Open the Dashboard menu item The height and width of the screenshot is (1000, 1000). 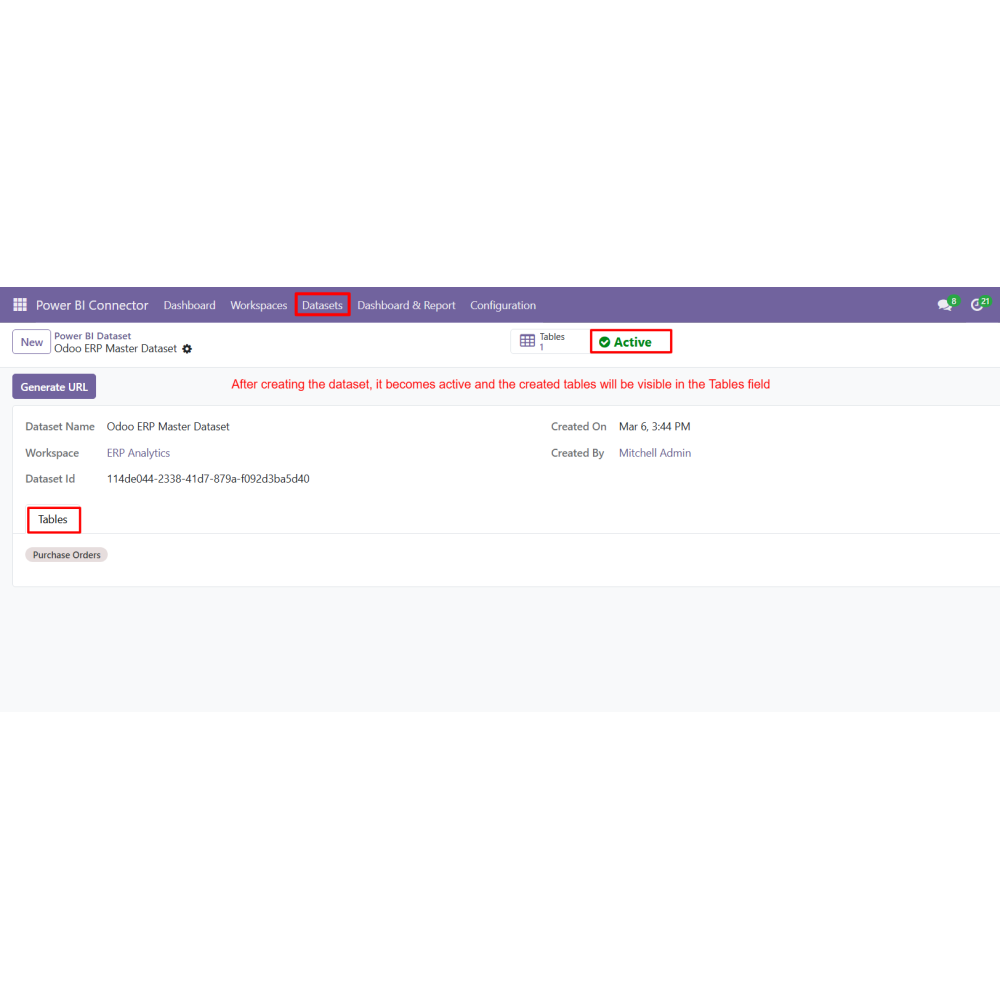pos(189,305)
